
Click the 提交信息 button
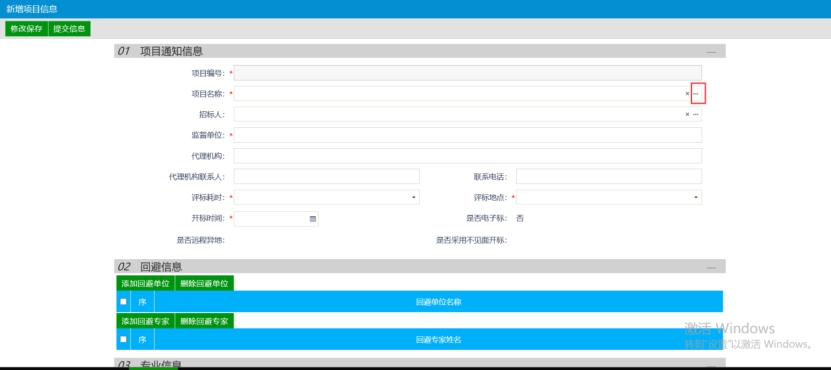tap(69, 29)
